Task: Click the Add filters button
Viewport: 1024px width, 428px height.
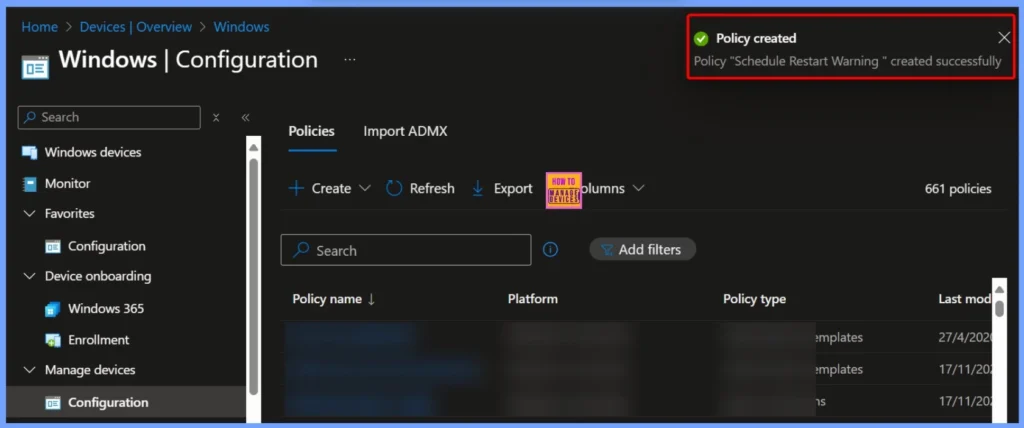Action: coord(642,249)
